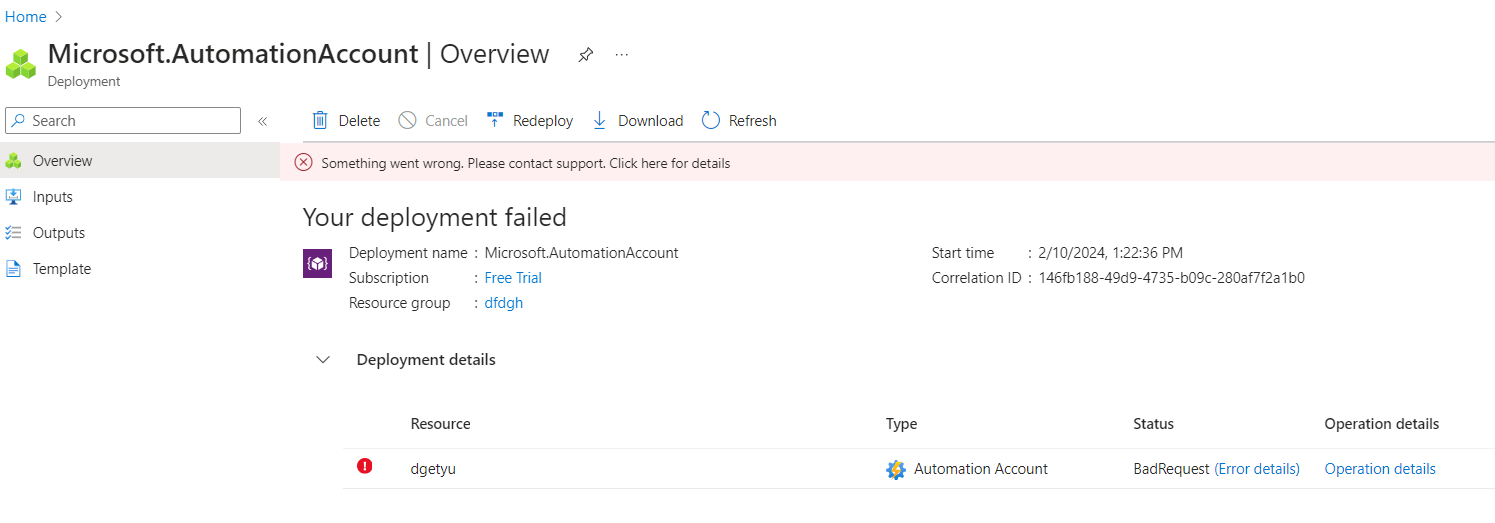Click the Type column header
The image size is (1495, 523).
click(x=901, y=424)
